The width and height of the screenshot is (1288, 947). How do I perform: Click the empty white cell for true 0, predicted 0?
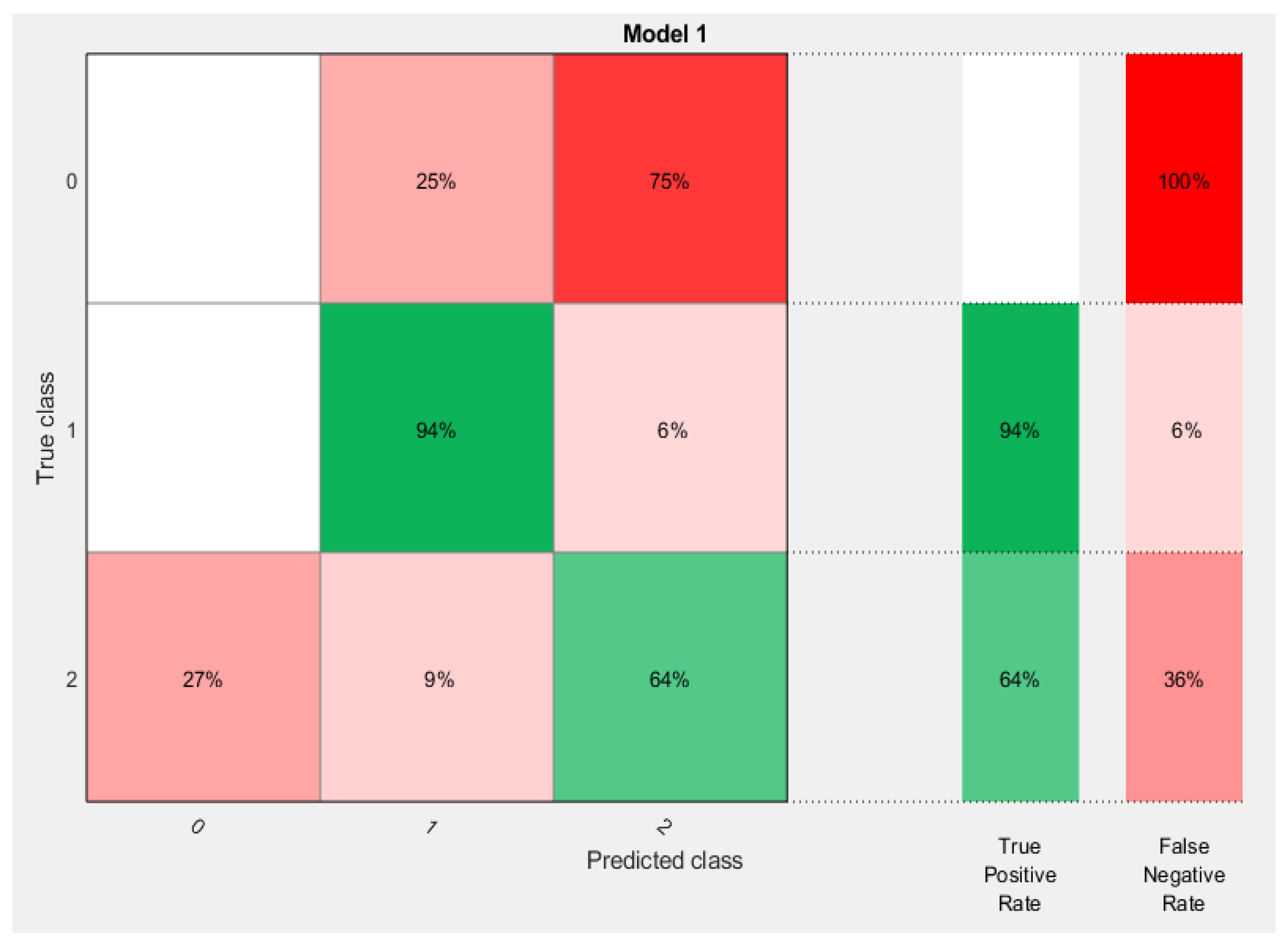203,178
